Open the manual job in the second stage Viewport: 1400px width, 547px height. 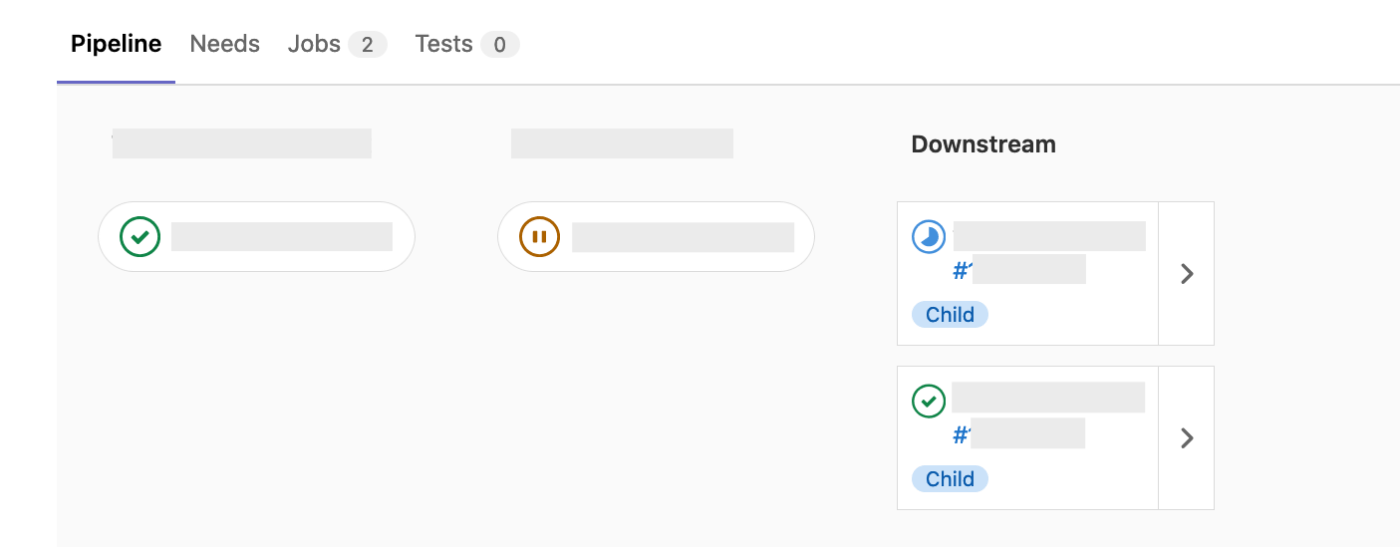656,237
